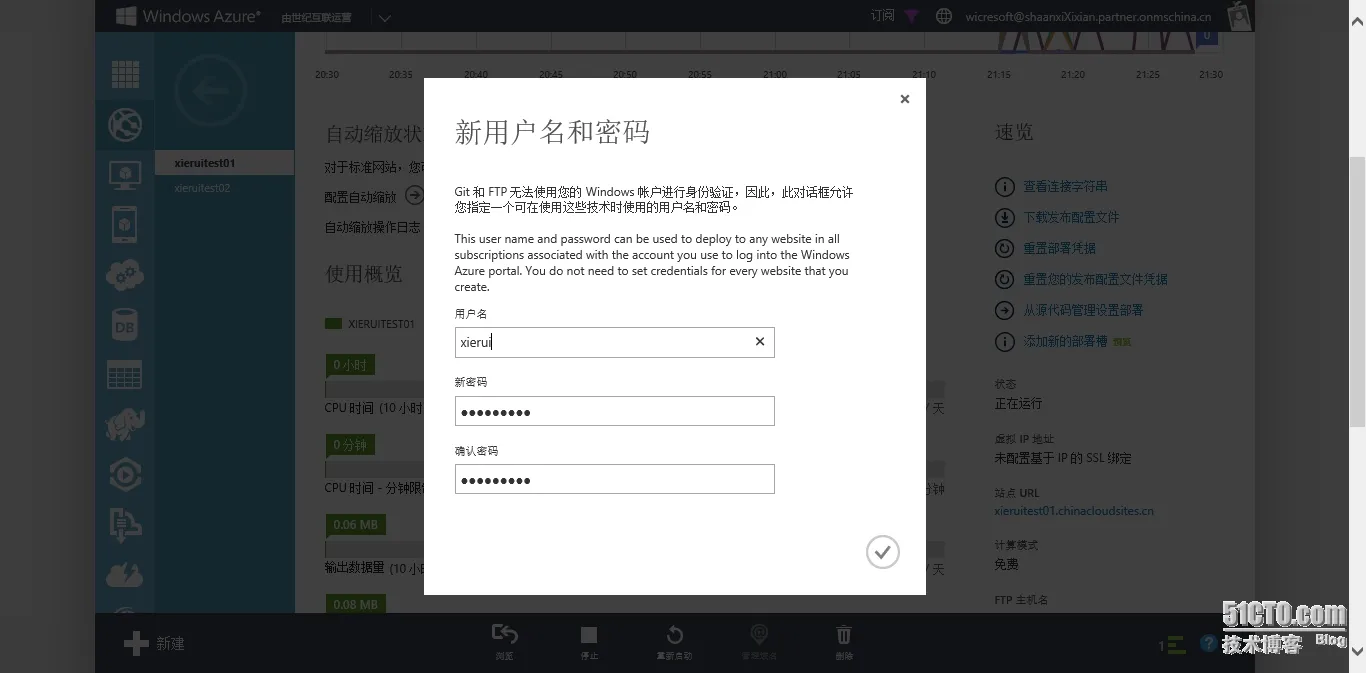Open 从源代码管理设置部署 link
The image size is (1366, 673).
[x=1083, y=310]
